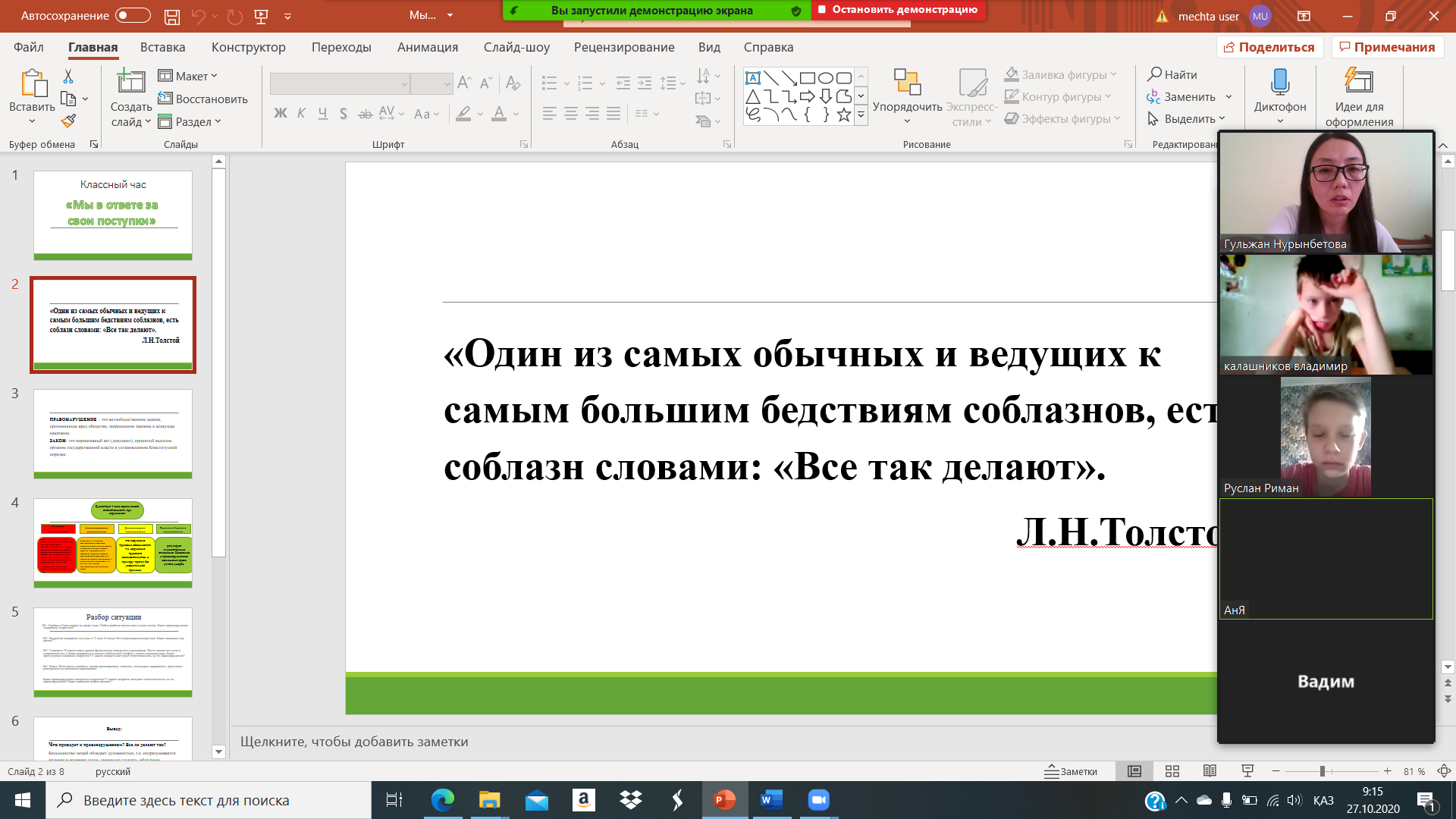This screenshot has height=819, width=1456.
Task: Toggle italic formatting with К
Action: coord(300,112)
